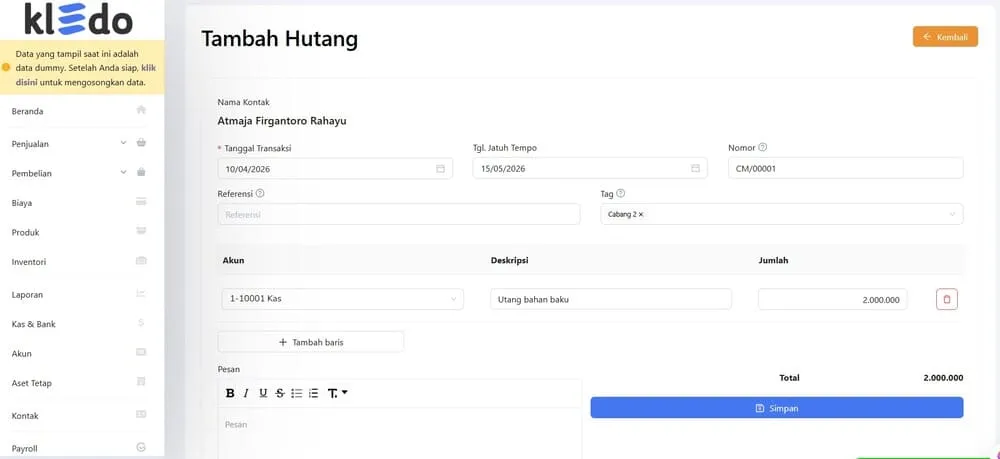Click the Produk box icon
Viewport: 1000px width, 459px height.
(x=142, y=231)
